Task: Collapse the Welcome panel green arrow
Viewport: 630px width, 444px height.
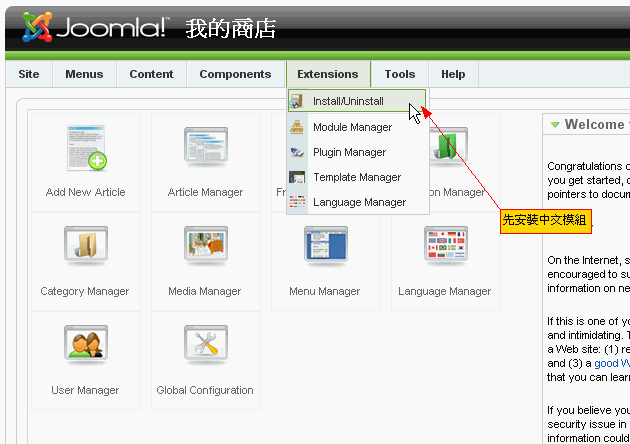Action: coord(555,125)
